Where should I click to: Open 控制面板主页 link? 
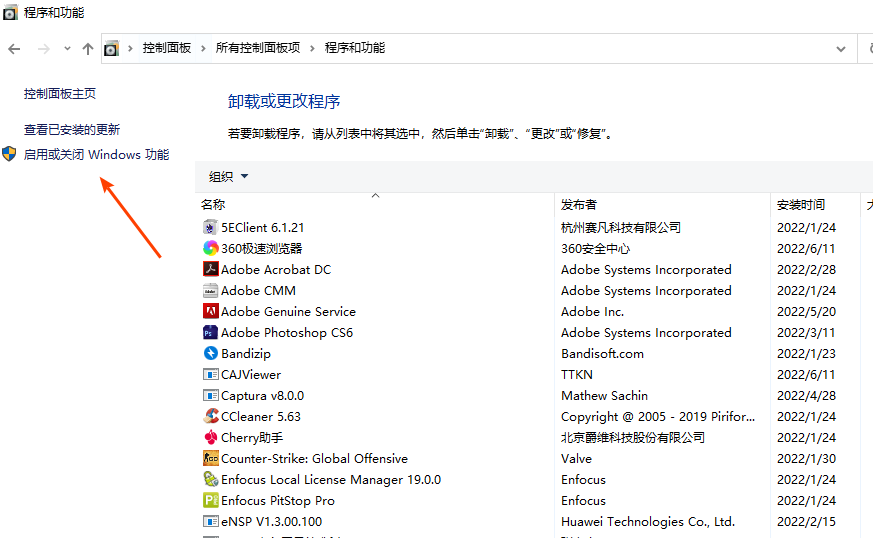pyautogui.click(x=60, y=94)
